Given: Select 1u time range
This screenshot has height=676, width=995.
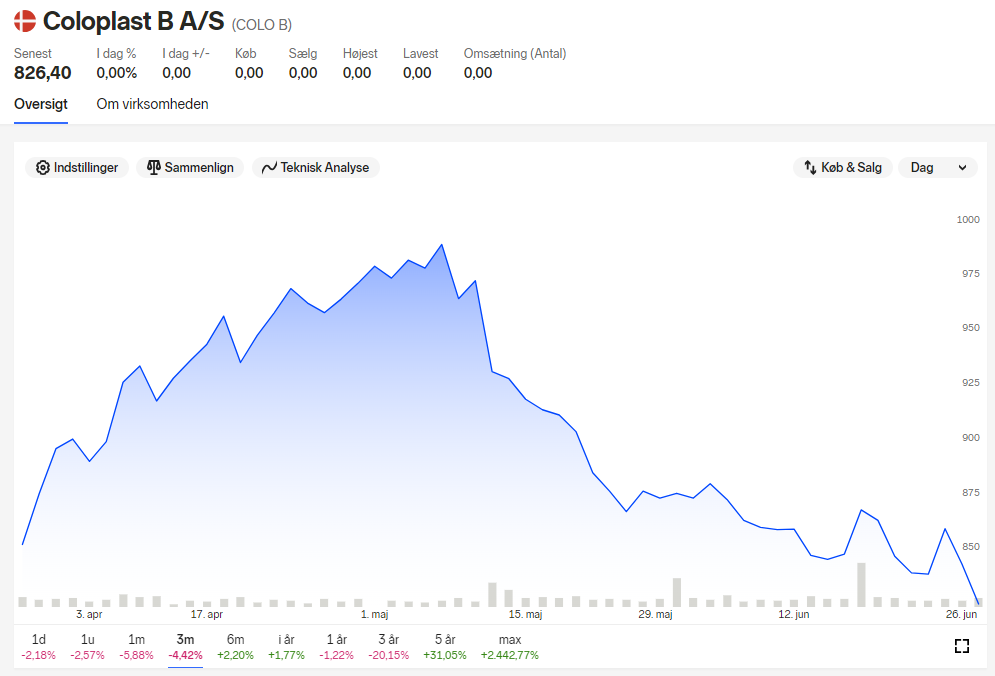Looking at the screenshot, I should click(88, 647).
